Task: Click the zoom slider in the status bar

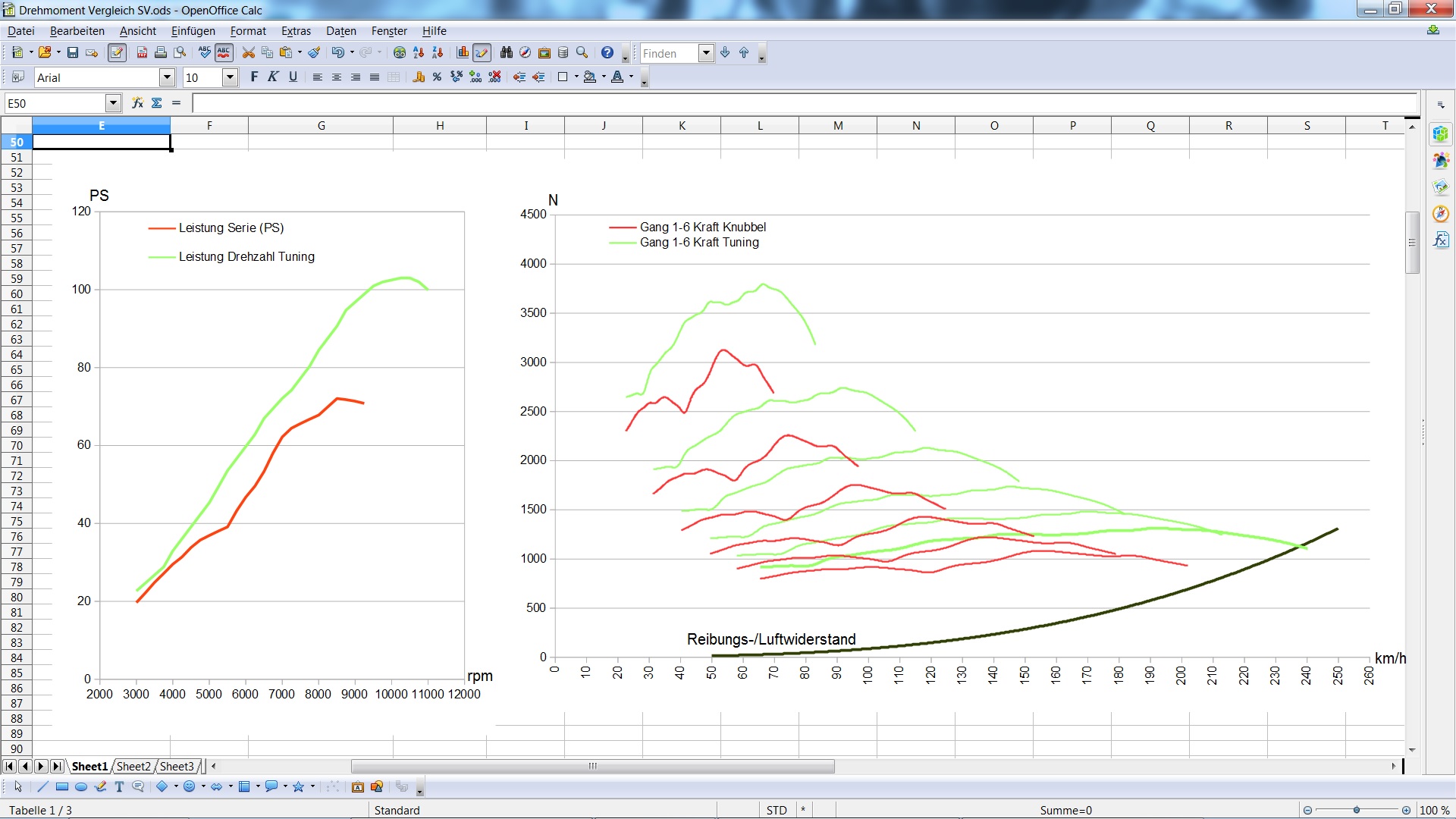Action: [x=1357, y=810]
